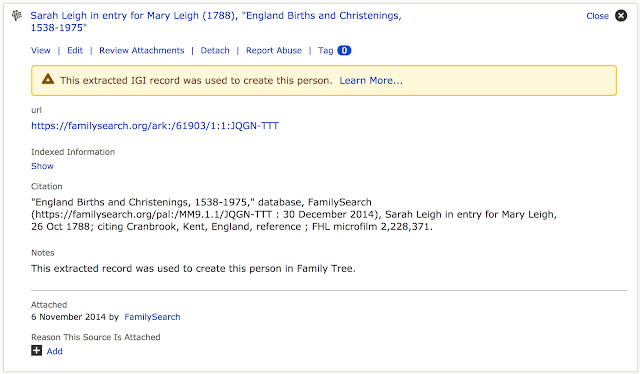Click the warning triangle icon in yellow banner
This screenshot has width=640, height=374.
(48, 79)
